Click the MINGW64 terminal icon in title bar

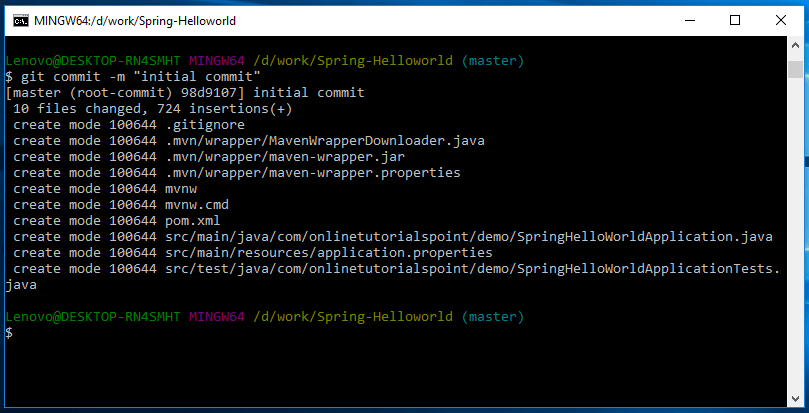tap(18, 20)
